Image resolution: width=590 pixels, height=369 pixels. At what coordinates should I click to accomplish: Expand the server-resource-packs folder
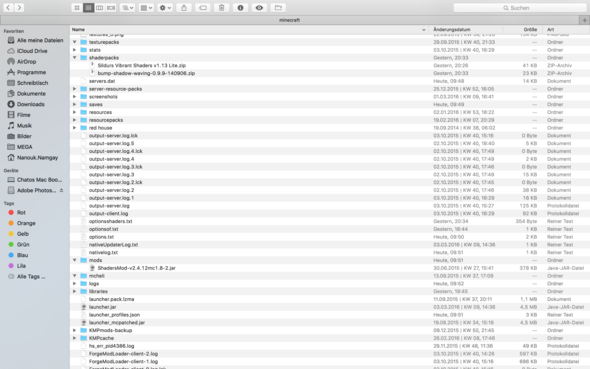(75, 89)
